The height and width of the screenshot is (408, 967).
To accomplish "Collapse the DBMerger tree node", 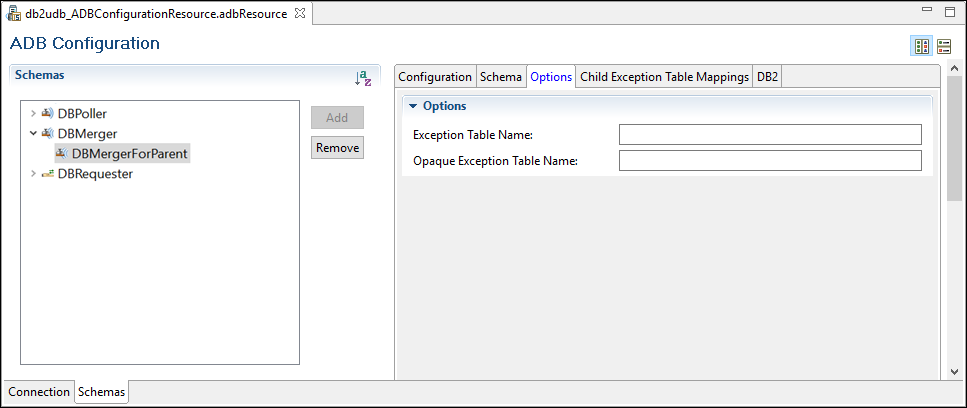I will tap(33, 134).
